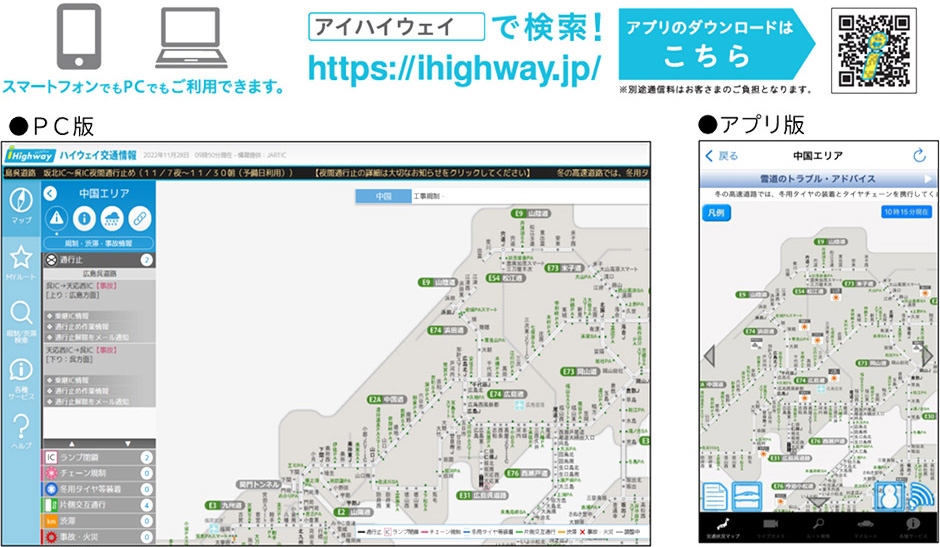Tap the info services tab in app bottom bar
Screen dimensions: 940x547
coord(912,528)
